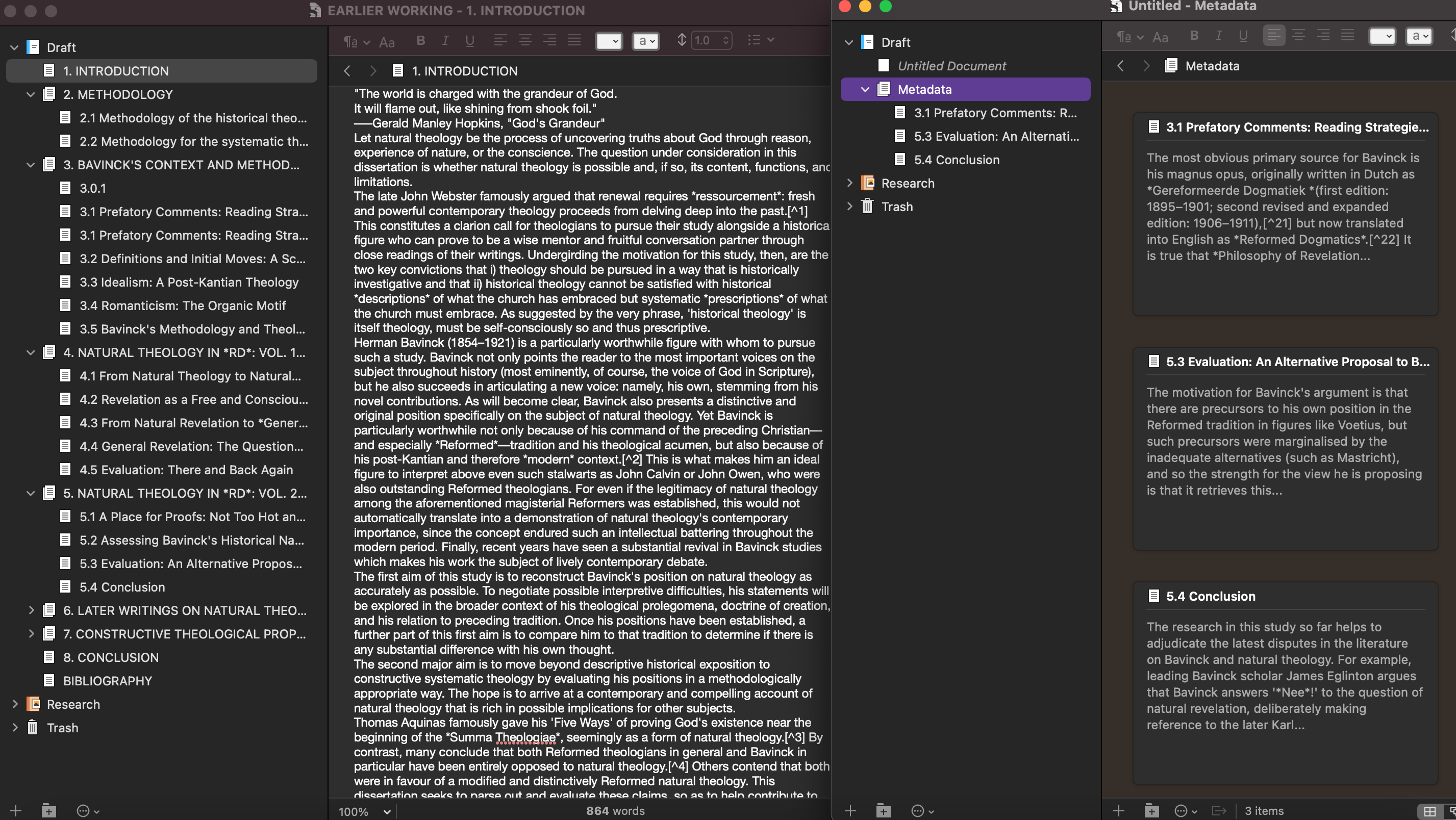Expand 6. LATER WRITINGS ON NATURAL THEO section
Viewport: 1456px width, 820px height.
(x=31, y=610)
